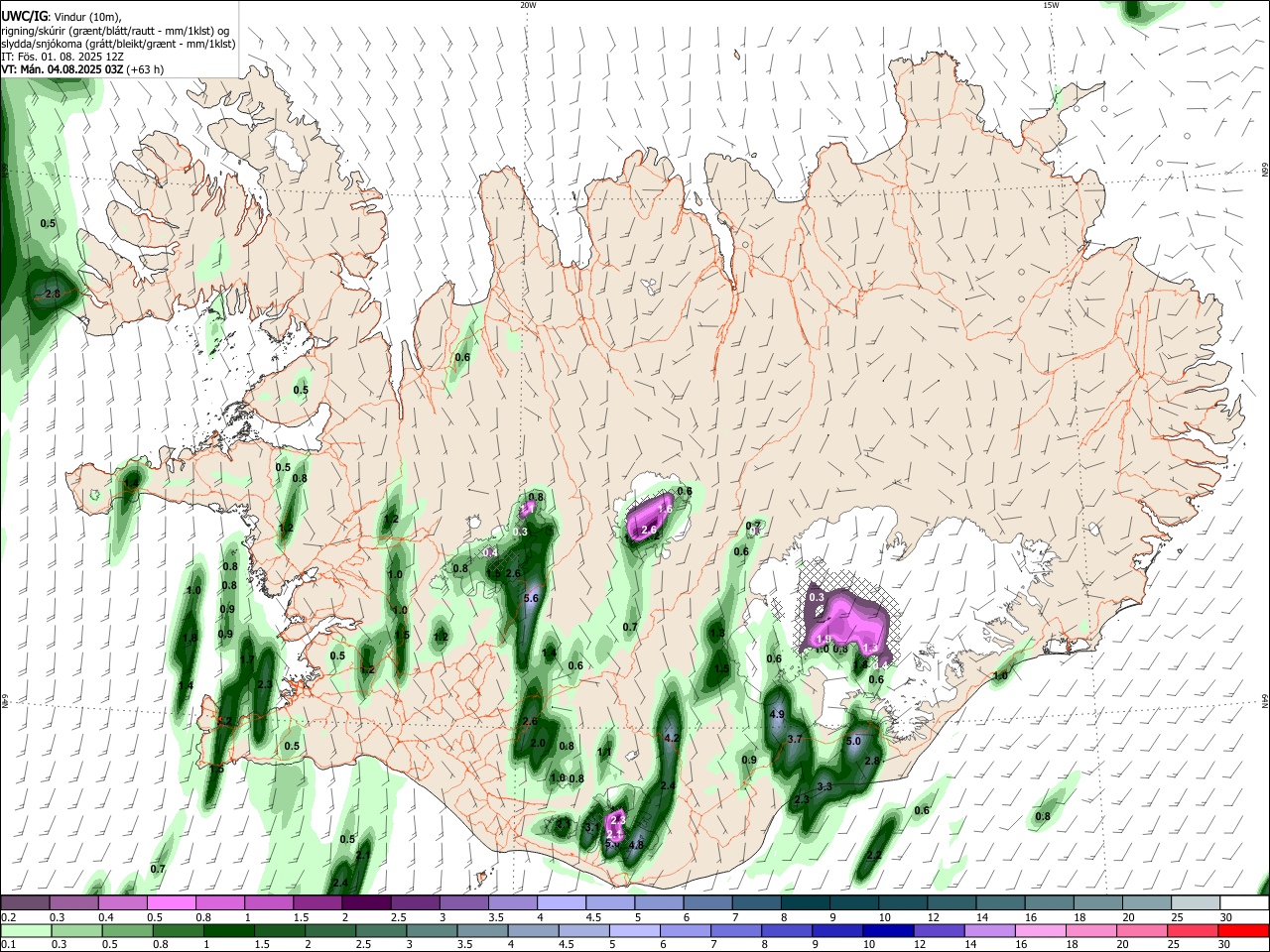Click the 4.8 precipitation value near the south coast

636,845
